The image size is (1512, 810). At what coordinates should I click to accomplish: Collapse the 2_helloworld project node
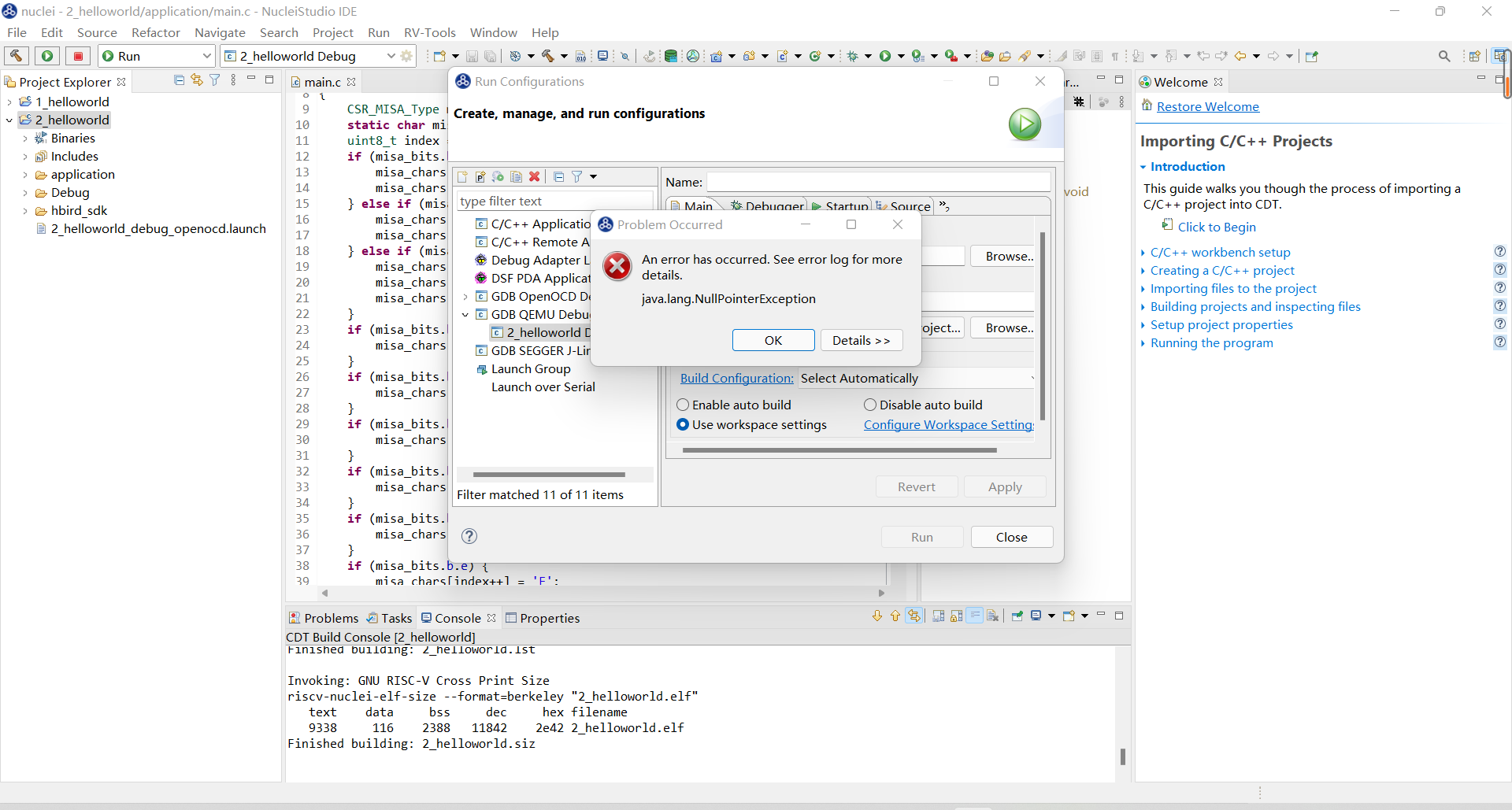tap(9, 120)
